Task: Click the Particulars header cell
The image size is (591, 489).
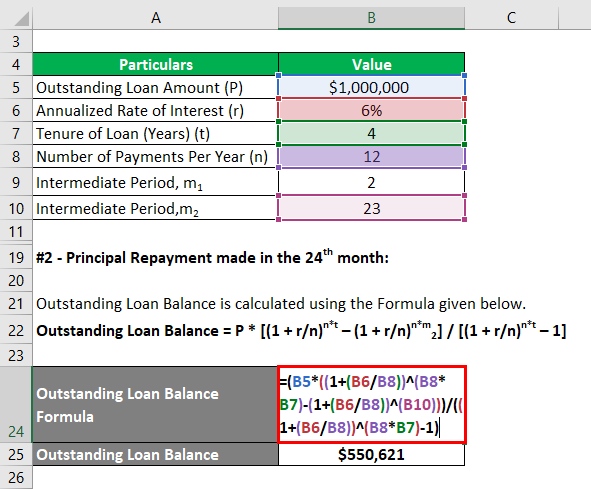Action: pyautogui.click(x=156, y=64)
